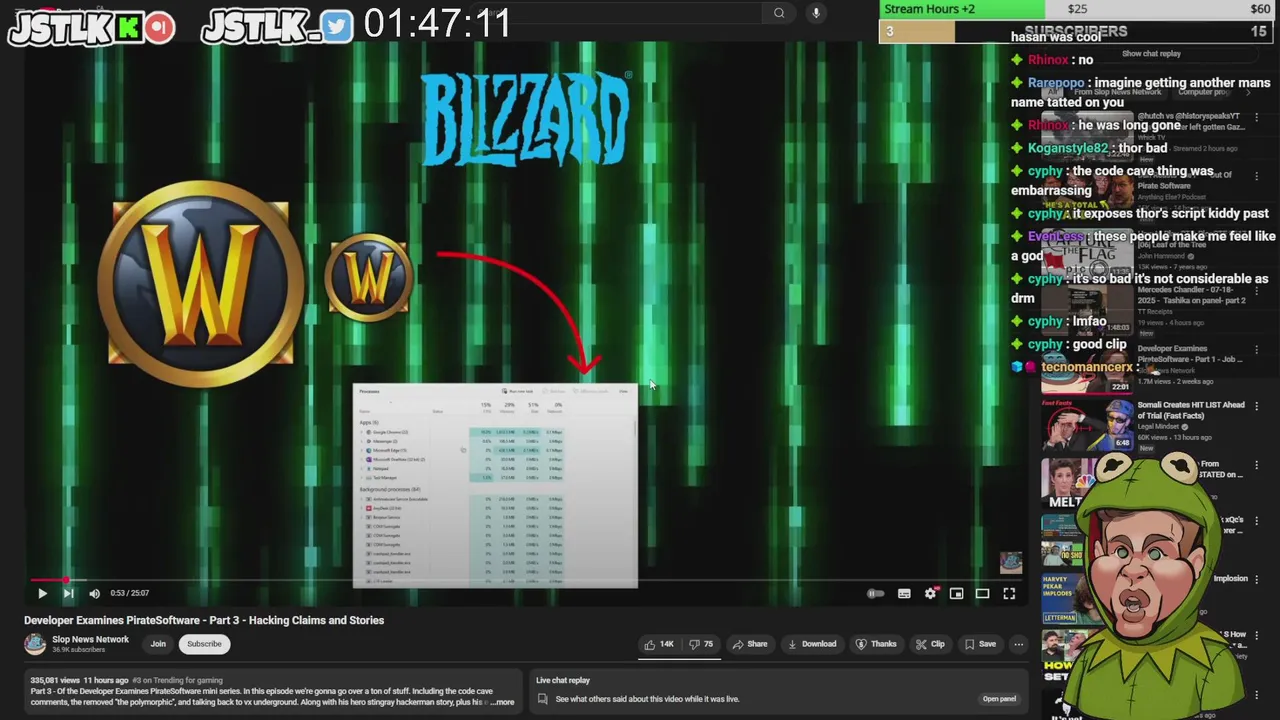Click the '0:53 / 25:07' time display

click(129, 593)
